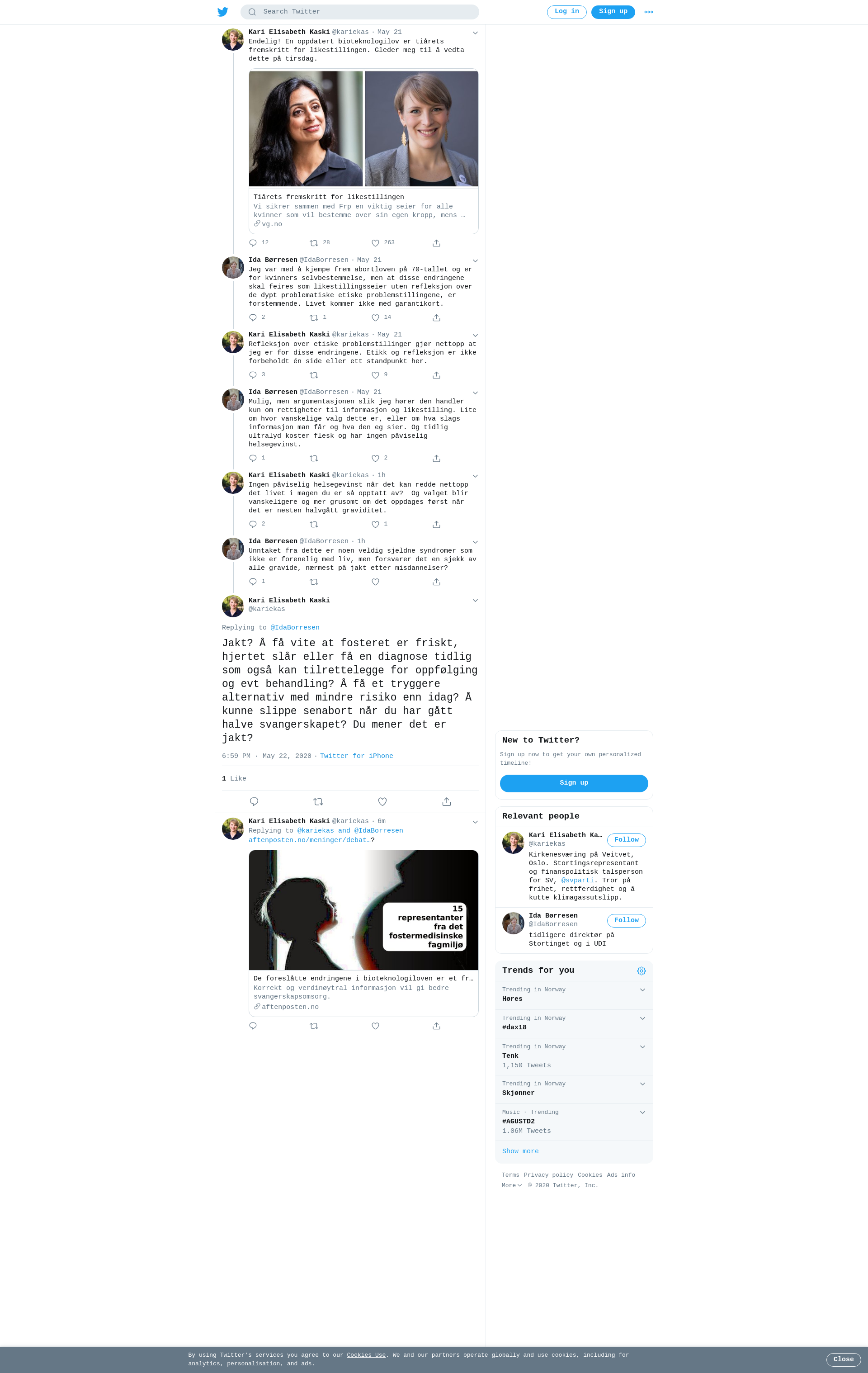868x1373 pixels.
Task: Expand the More footer dropdown
Action: pyautogui.click(x=512, y=1185)
